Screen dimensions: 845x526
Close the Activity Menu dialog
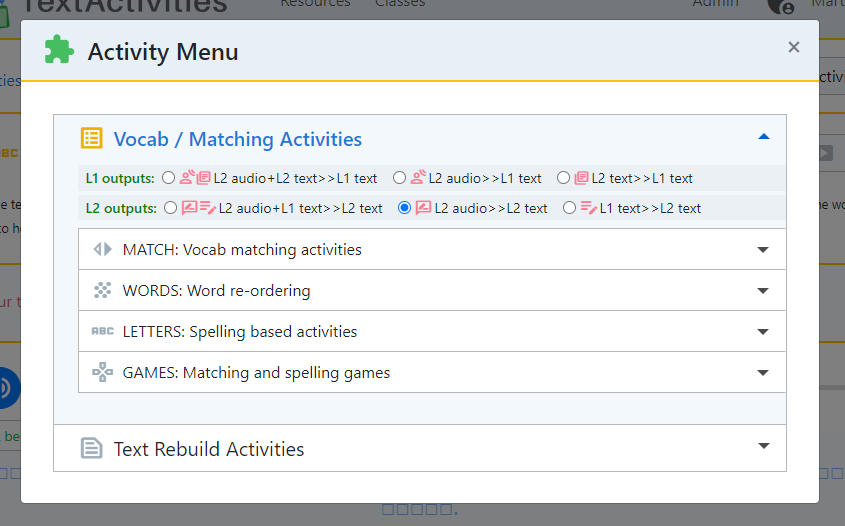(x=793, y=47)
